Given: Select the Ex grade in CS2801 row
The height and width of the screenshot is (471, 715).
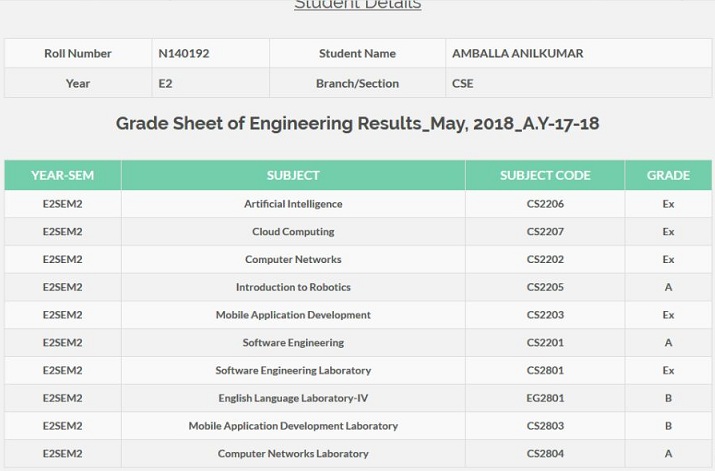Looking at the screenshot, I should pyautogui.click(x=668, y=370).
